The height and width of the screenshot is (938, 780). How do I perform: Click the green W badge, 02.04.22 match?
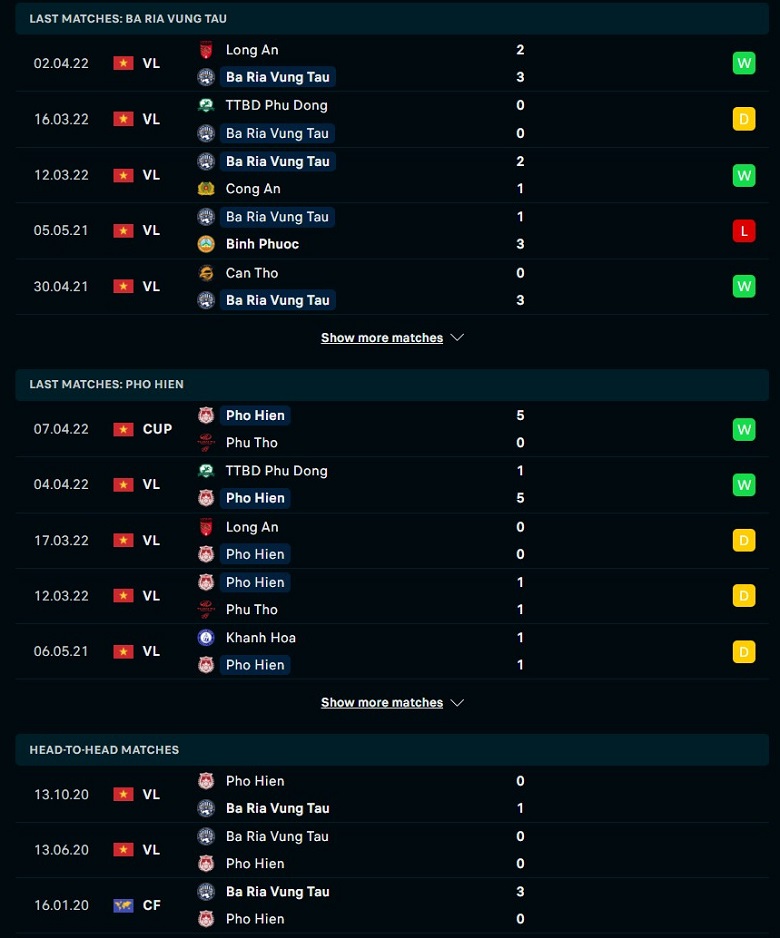coord(744,63)
